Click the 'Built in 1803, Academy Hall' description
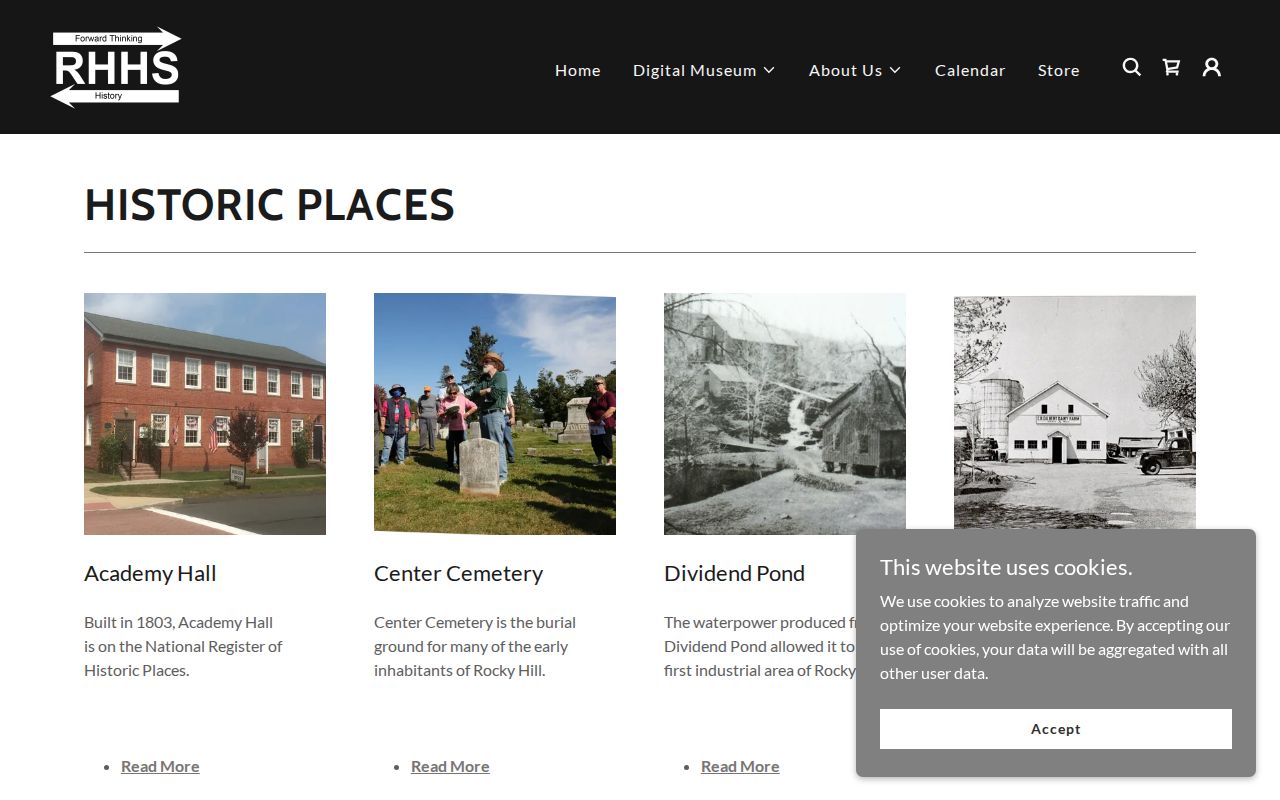1280x800 pixels. click(183, 646)
